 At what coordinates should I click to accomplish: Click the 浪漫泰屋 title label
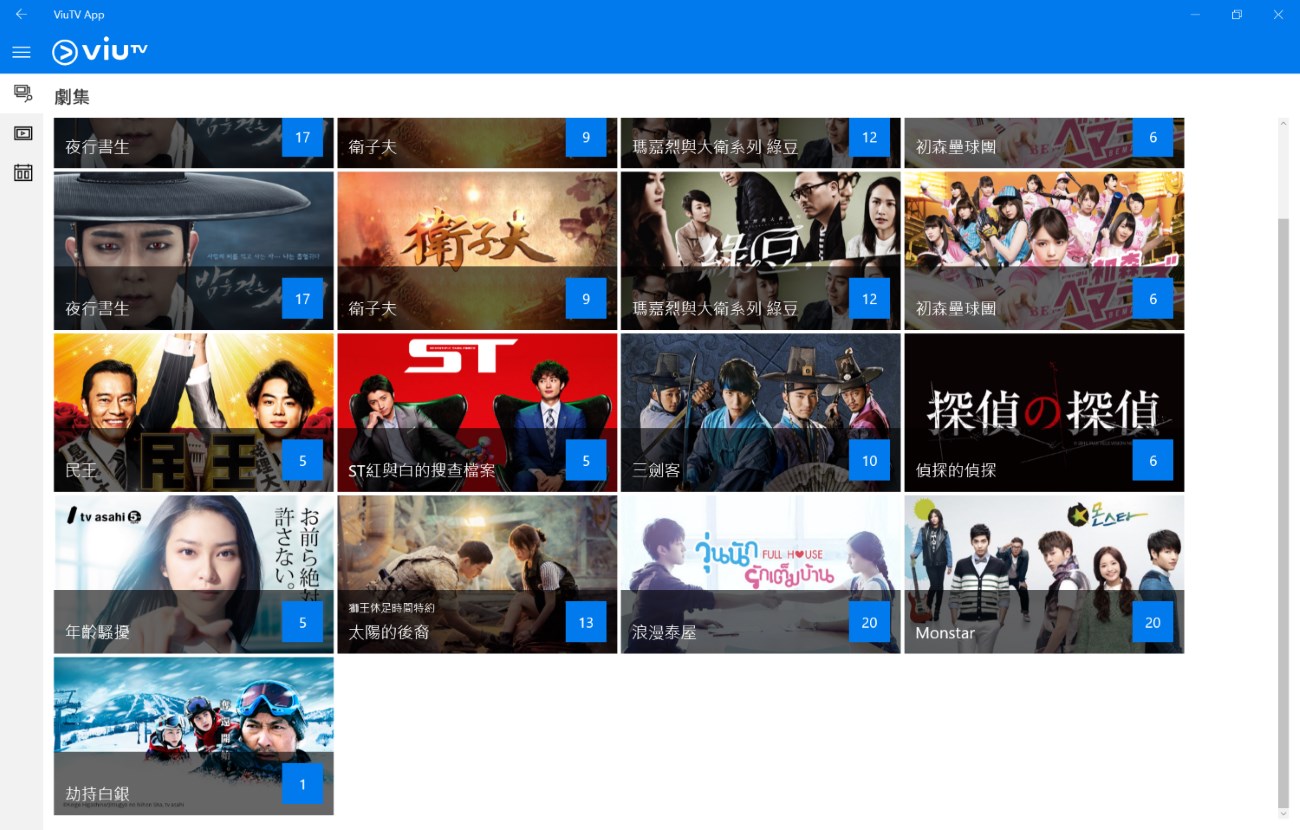click(x=664, y=632)
